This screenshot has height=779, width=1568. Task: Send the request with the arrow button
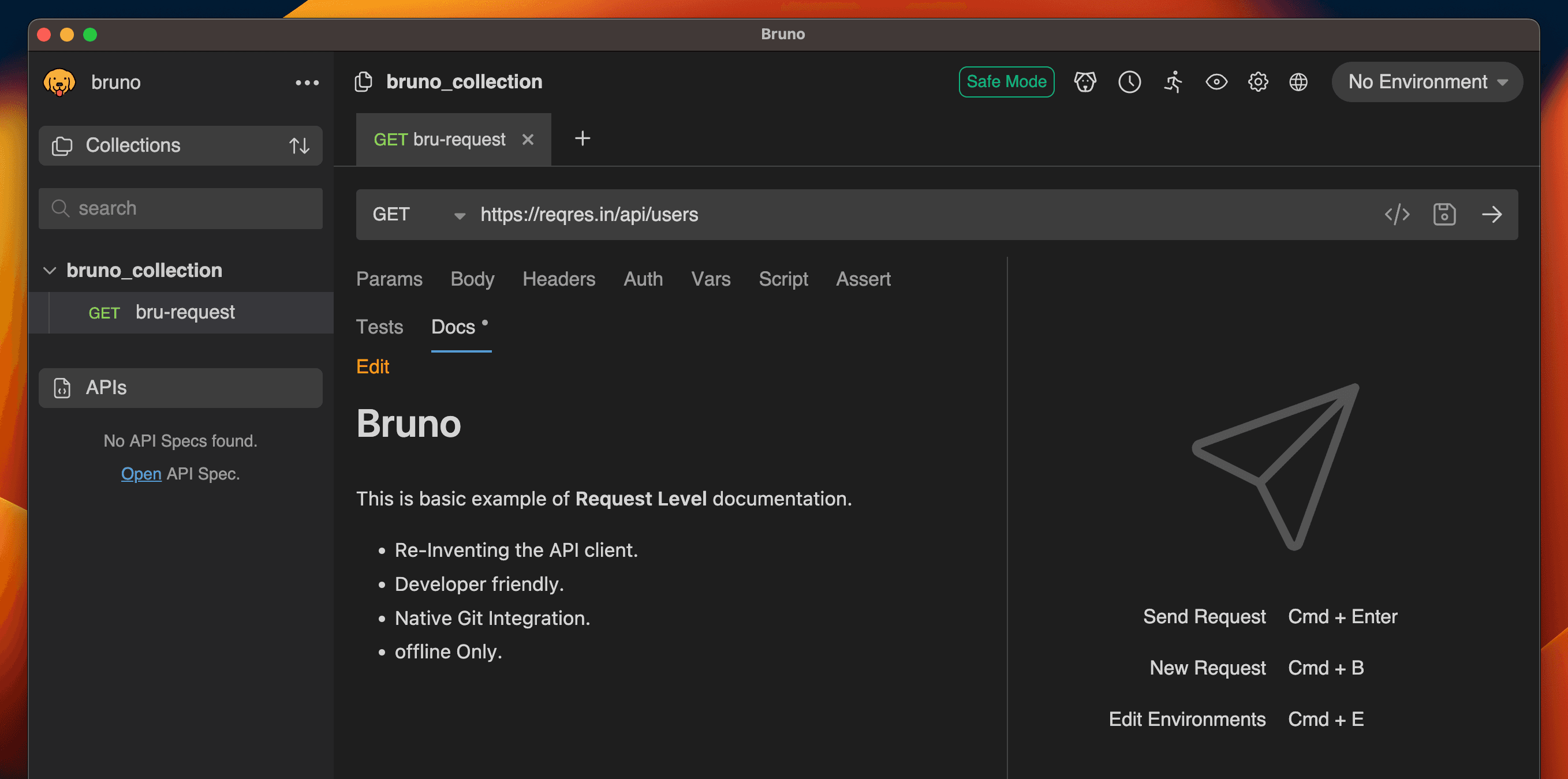point(1492,214)
